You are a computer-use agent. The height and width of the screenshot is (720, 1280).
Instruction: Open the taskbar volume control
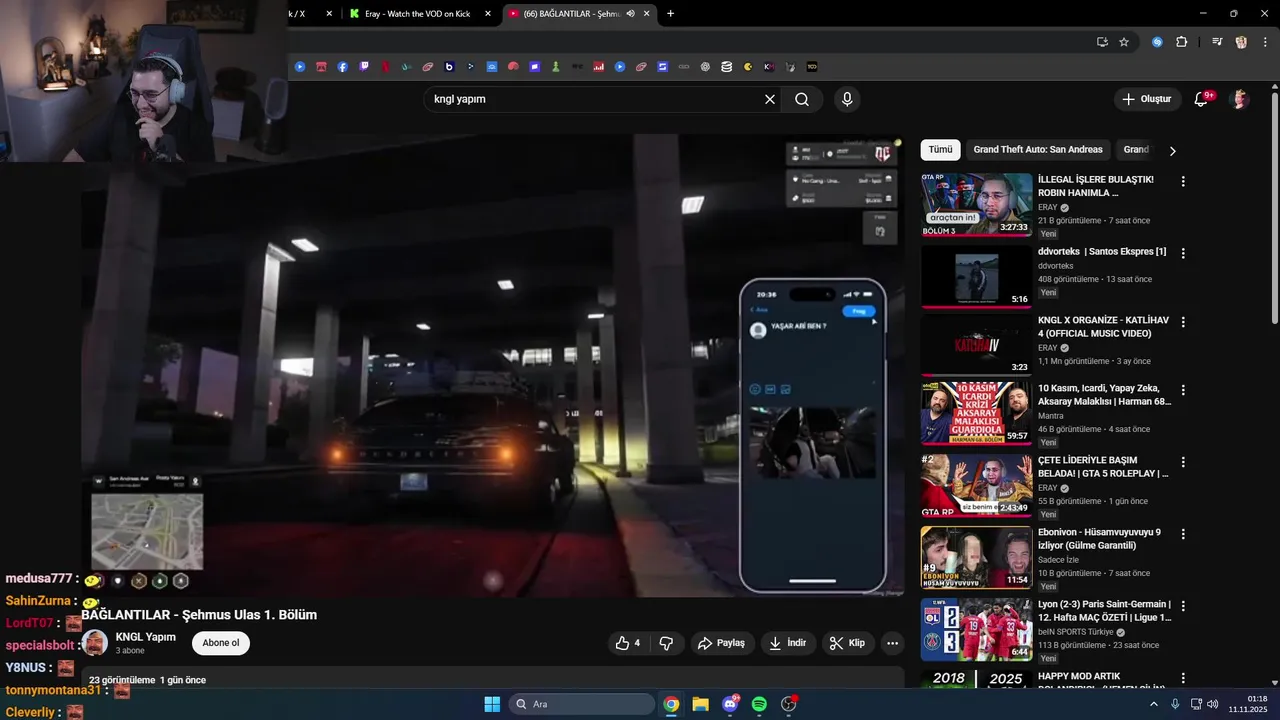1213,704
